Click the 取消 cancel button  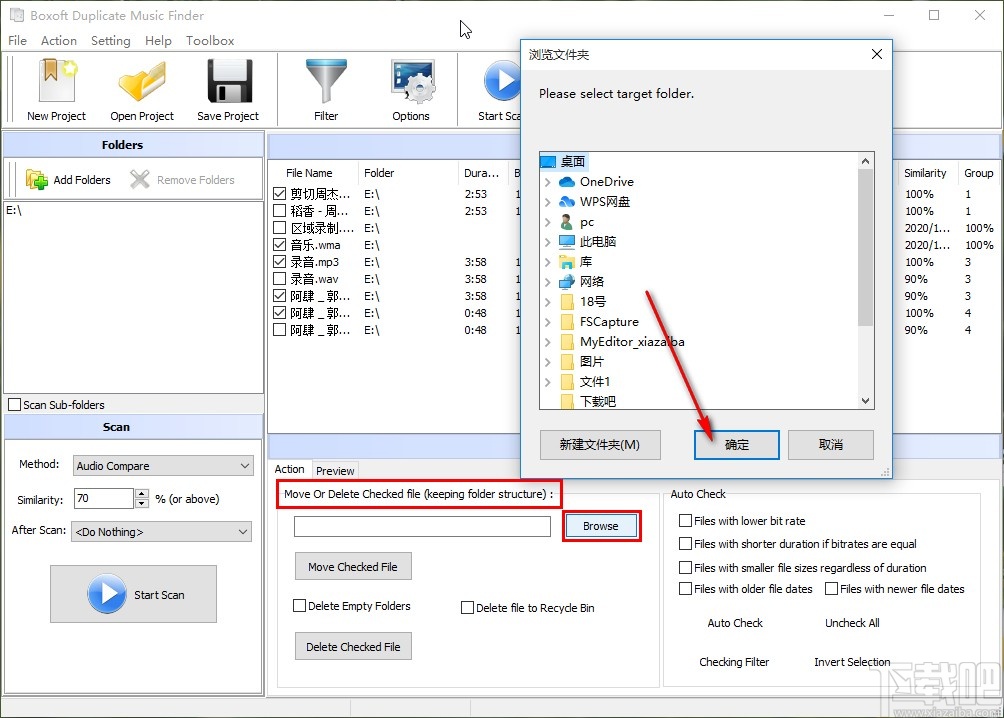pos(830,445)
